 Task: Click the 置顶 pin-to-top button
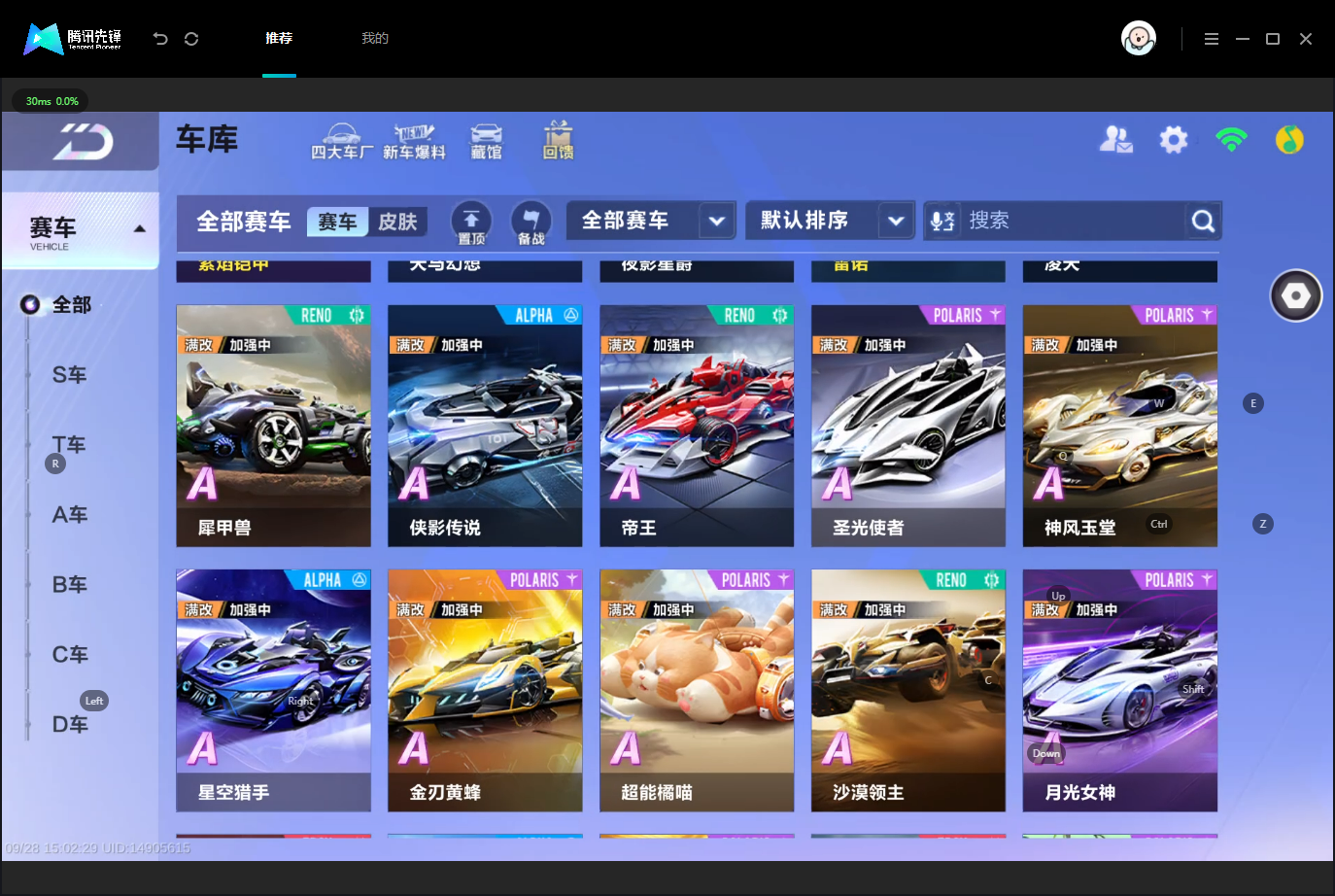[471, 222]
